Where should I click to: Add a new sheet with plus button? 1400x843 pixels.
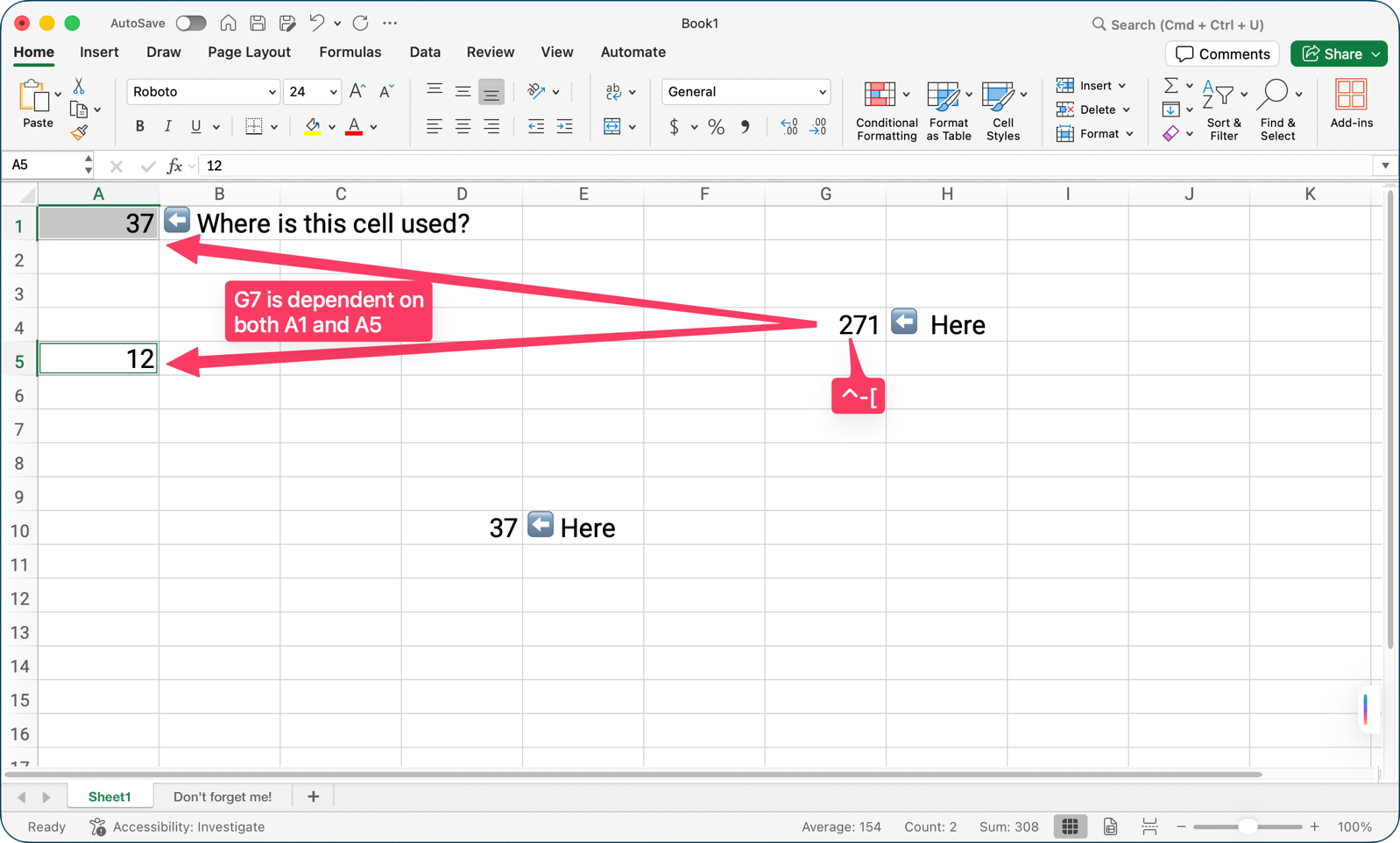[x=313, y=797]
